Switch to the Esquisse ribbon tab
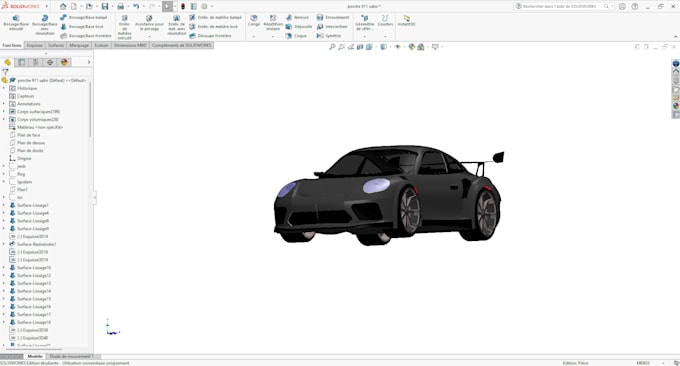Screen dimensions: 680x366 click(34, 45)
